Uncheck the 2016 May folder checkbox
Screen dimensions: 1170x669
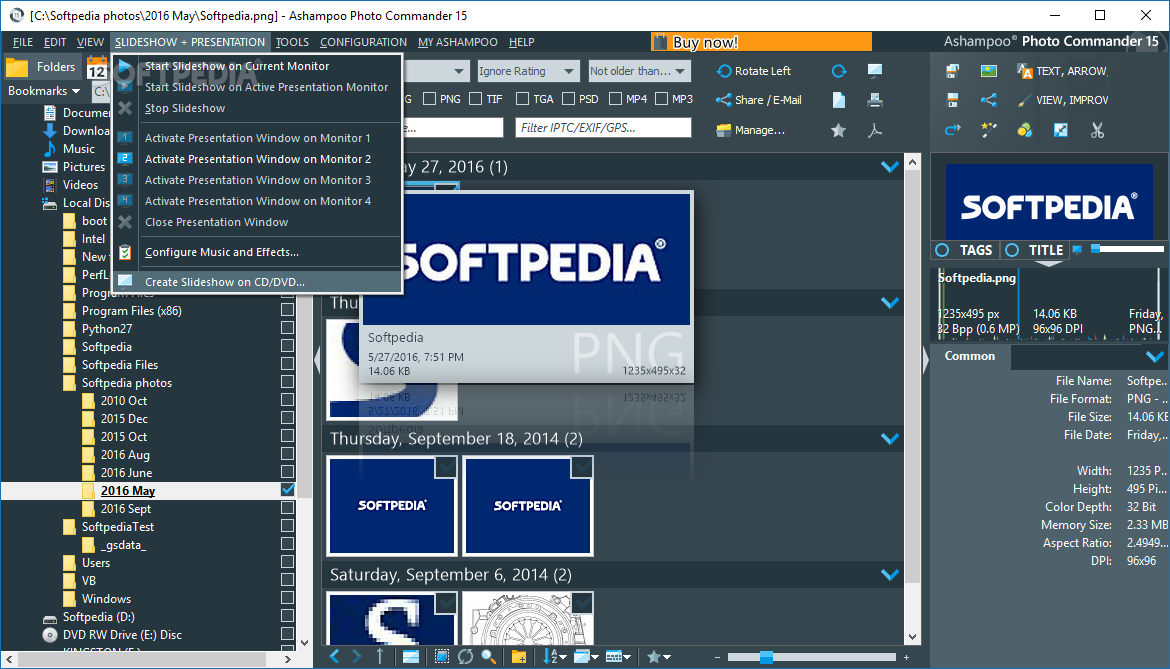(x=287, y=490)
